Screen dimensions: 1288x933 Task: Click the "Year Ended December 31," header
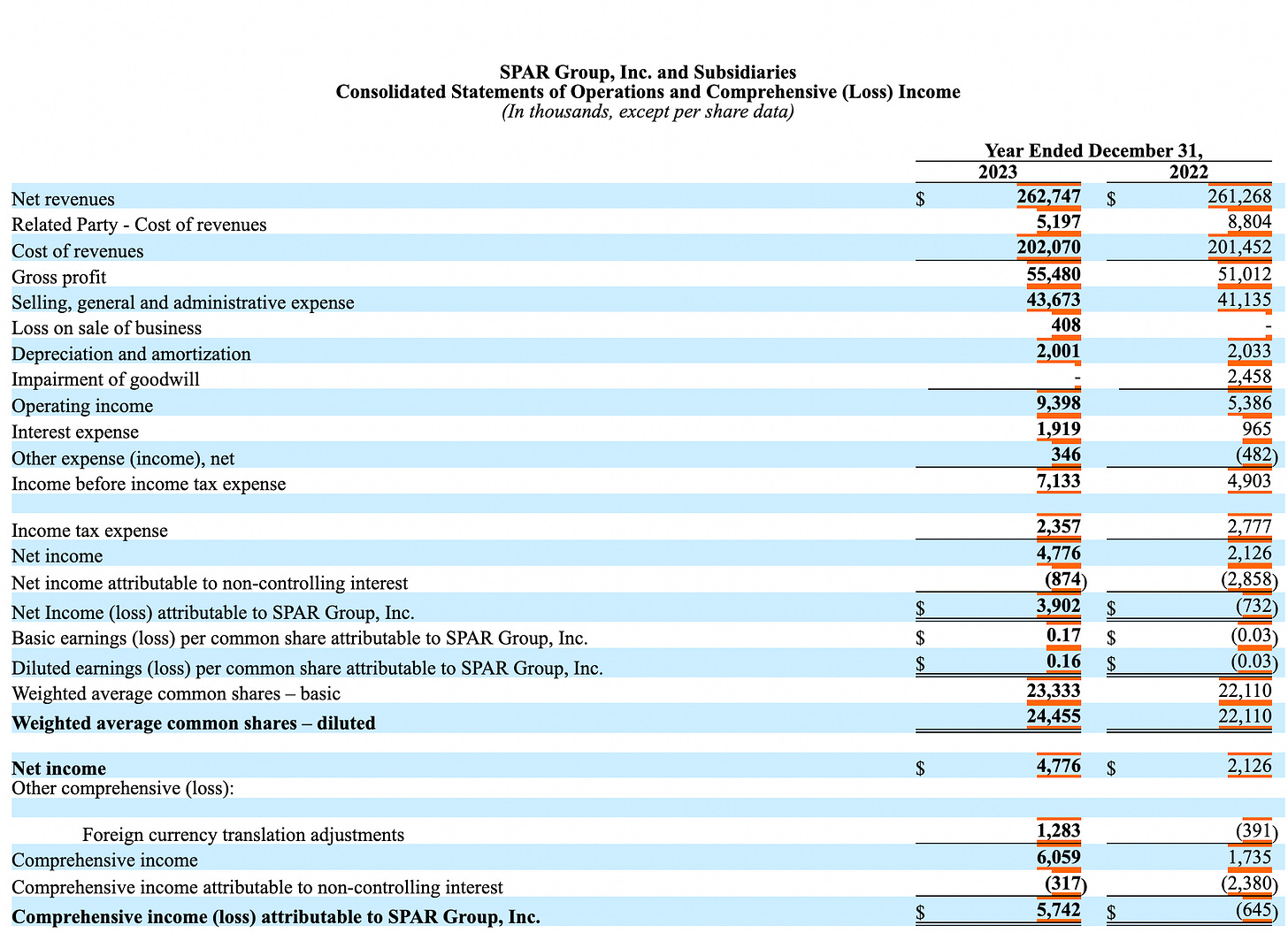pos(1093,150)
